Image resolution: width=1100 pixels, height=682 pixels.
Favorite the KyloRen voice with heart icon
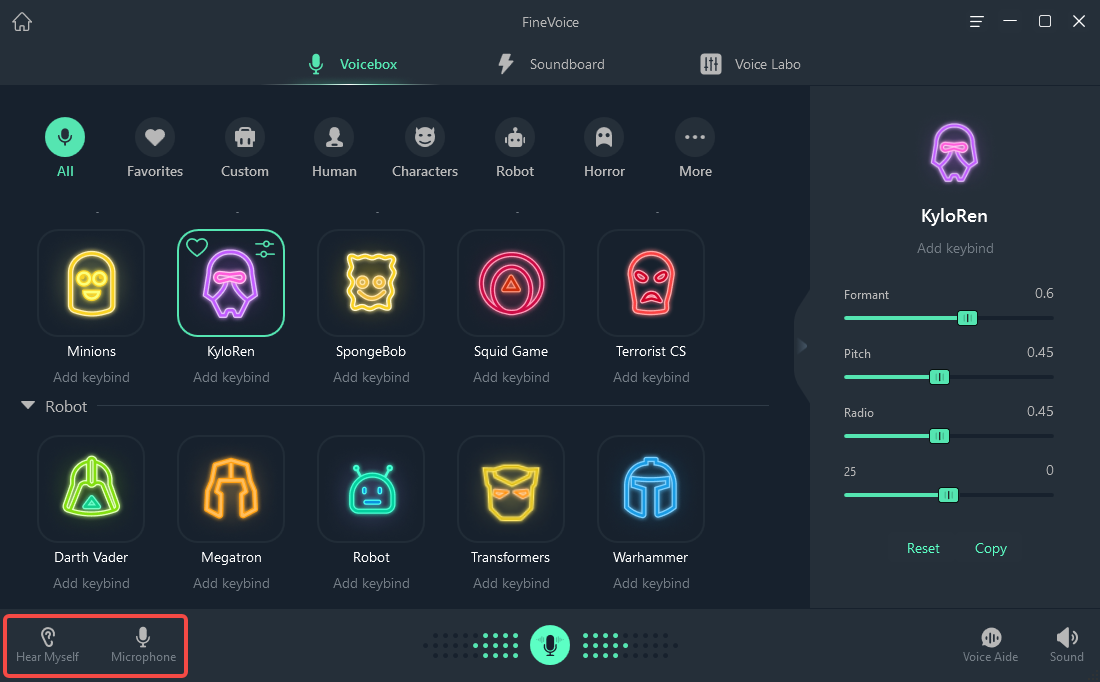click(x=197, y=247)
